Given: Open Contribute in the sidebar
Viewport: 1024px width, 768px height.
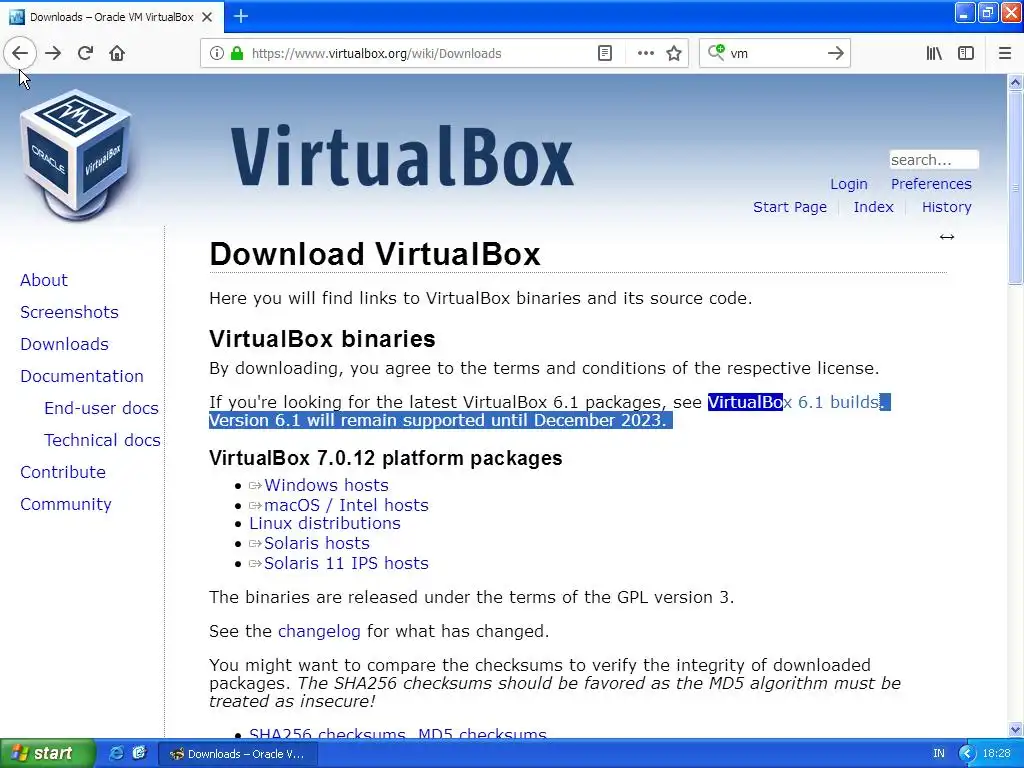Looking at the screenshot, I should coord(63,472).
